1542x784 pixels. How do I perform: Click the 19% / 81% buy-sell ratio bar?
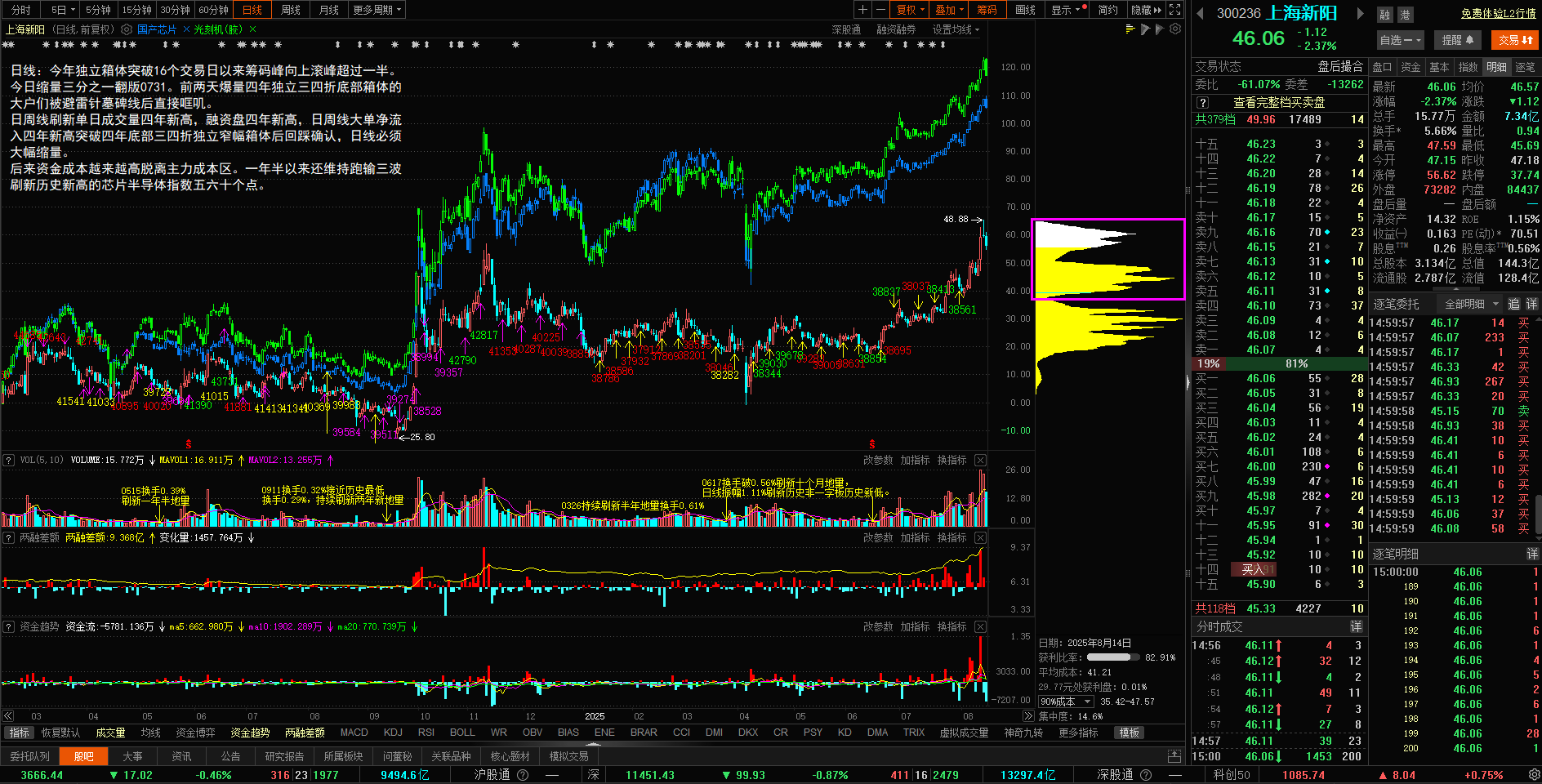point(1279,363)
